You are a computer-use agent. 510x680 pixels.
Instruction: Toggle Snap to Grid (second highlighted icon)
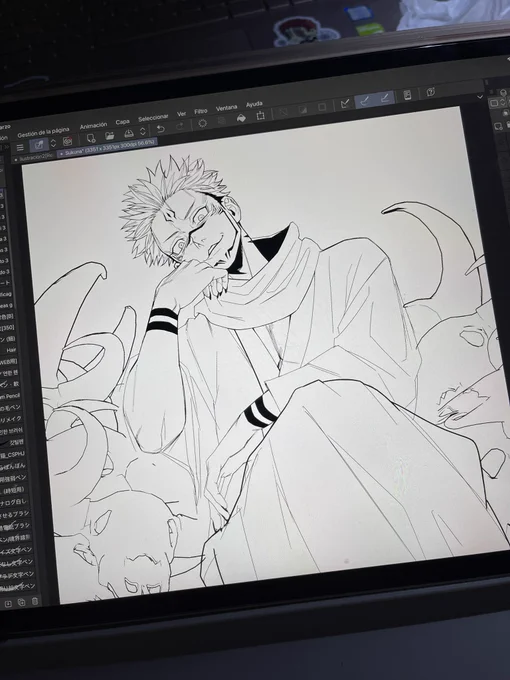[x=384, y=98]
